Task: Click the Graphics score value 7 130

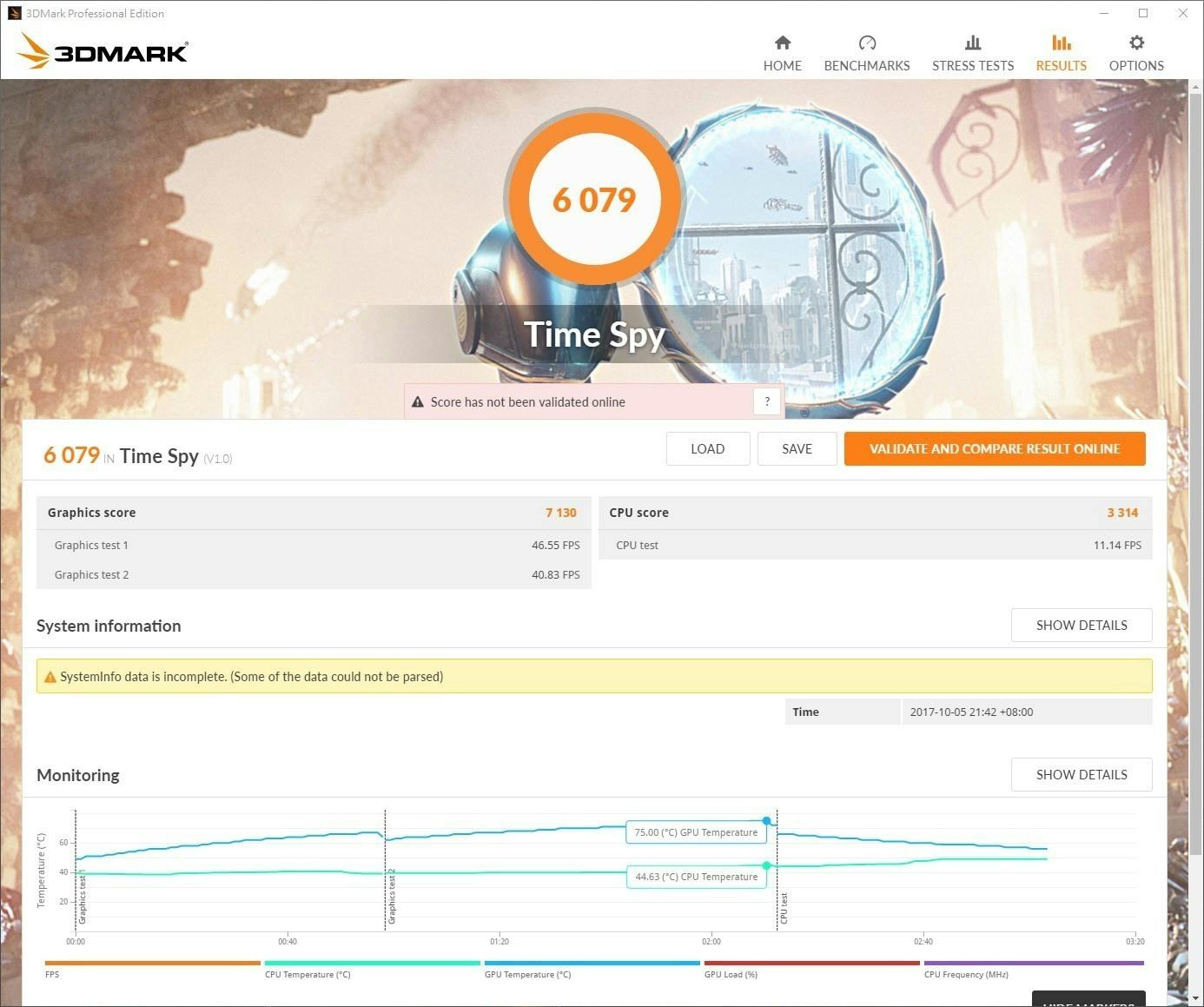Action: (x=561, y=513)
